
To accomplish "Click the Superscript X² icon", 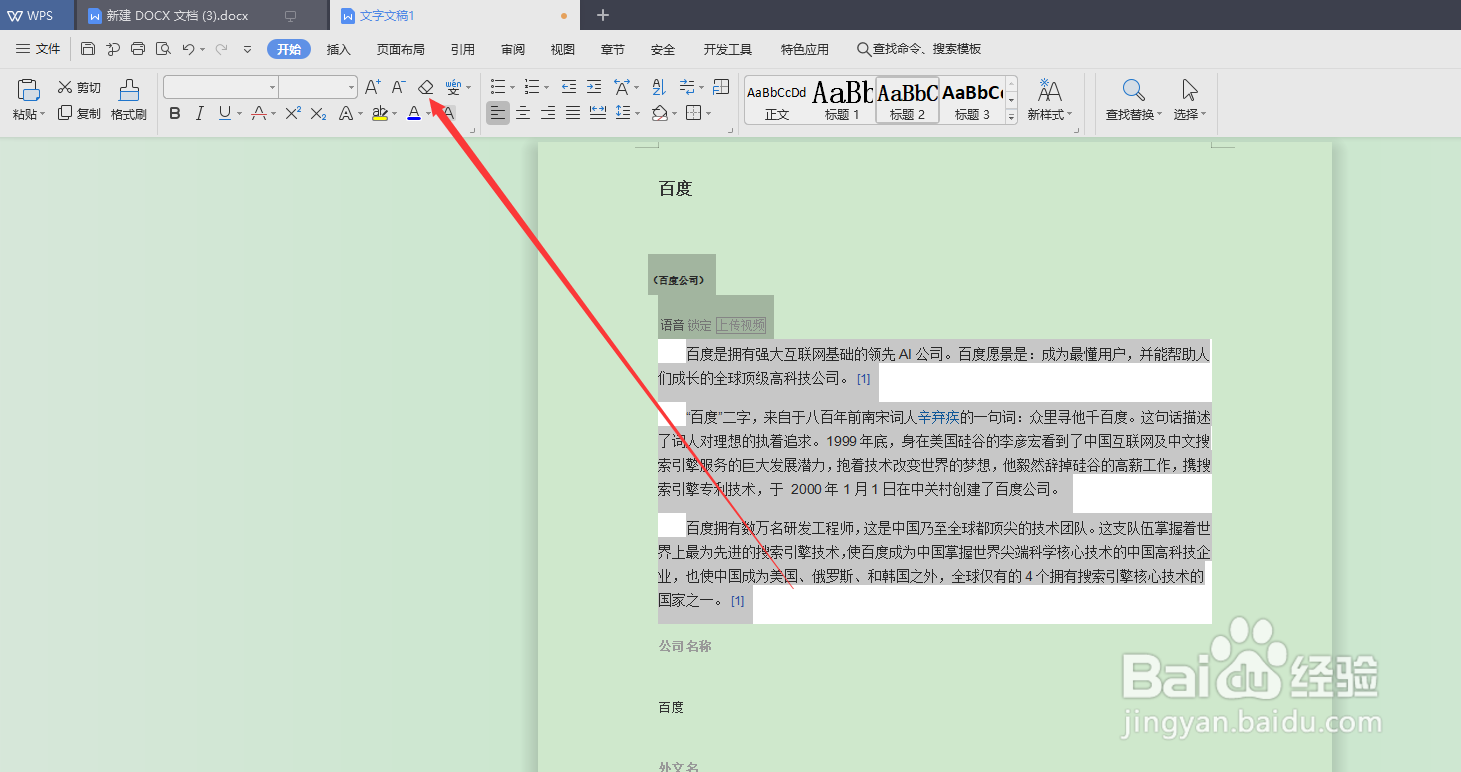I will click(x=293, y=113).
